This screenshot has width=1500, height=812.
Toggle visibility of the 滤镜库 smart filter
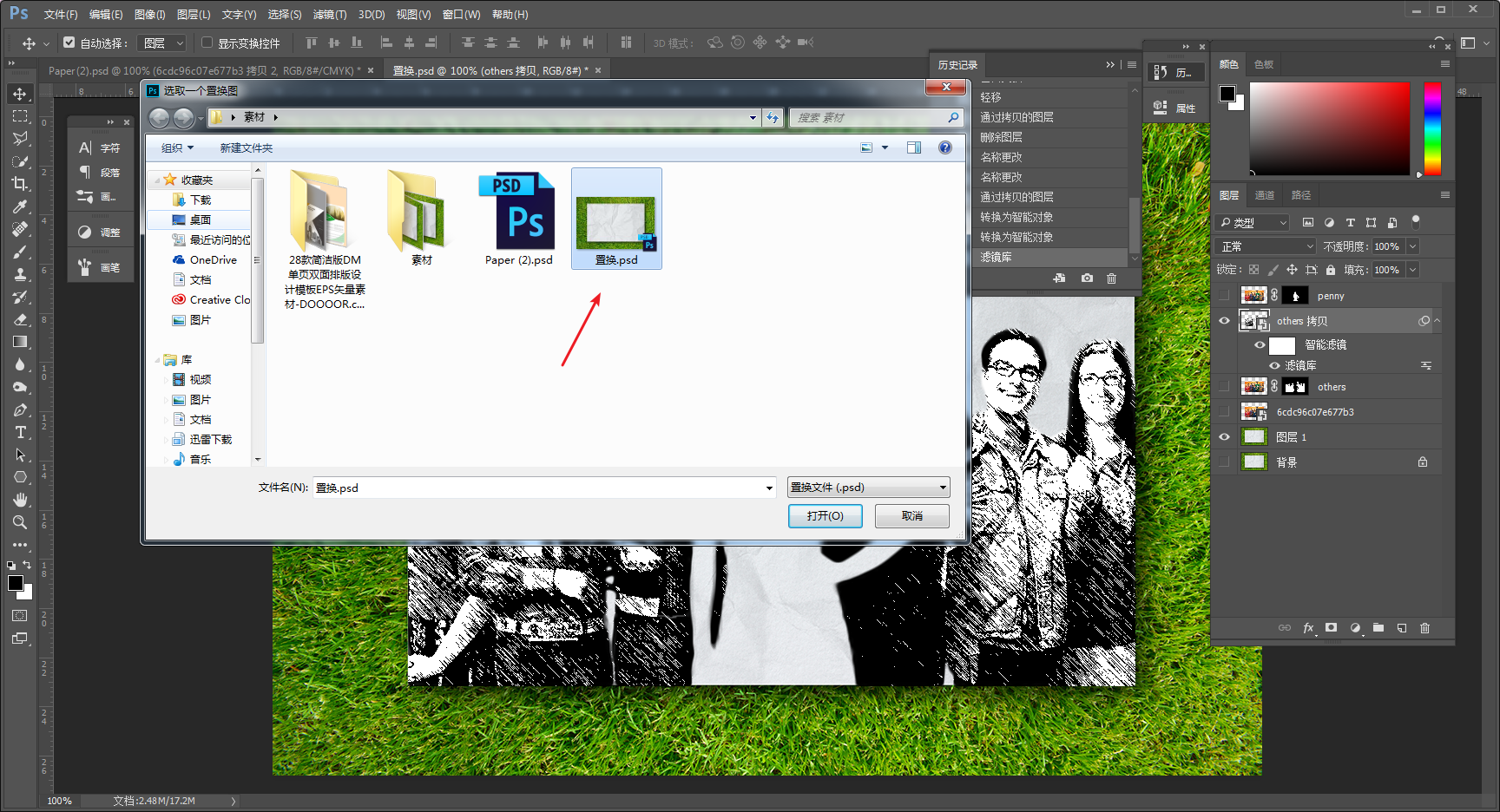tap(1274, 365)
